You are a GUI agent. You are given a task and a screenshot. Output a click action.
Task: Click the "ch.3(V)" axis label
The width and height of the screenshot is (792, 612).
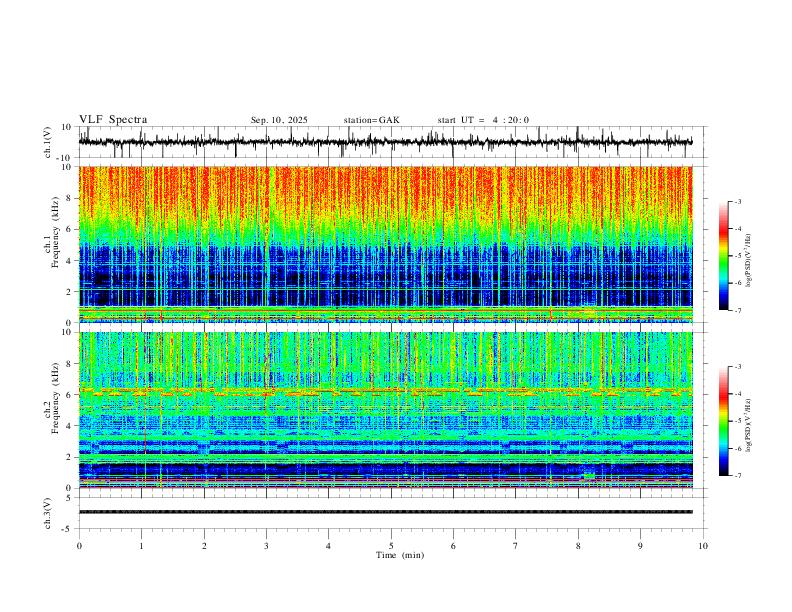click(48, 513)
